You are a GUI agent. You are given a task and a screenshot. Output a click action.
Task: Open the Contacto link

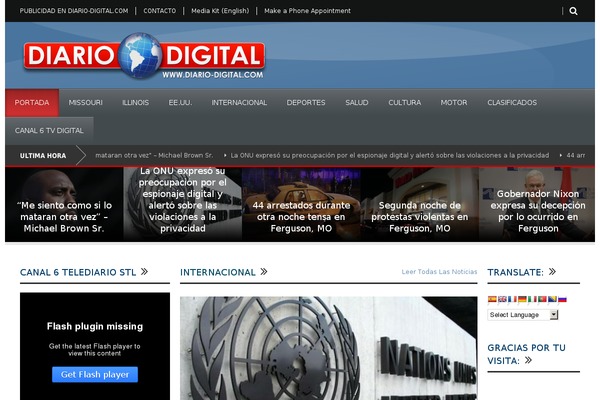click(x=160, y=11)
